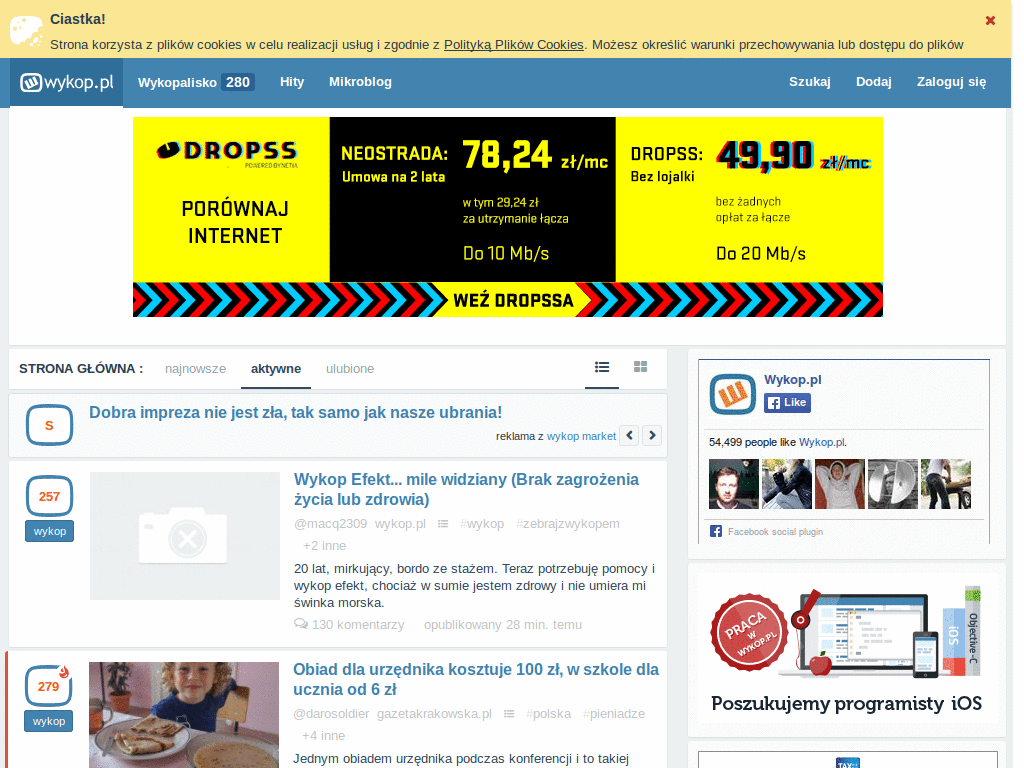The image size is (1024, 768).
Task: Select the aktywne tab
Action: coord(276,368)
